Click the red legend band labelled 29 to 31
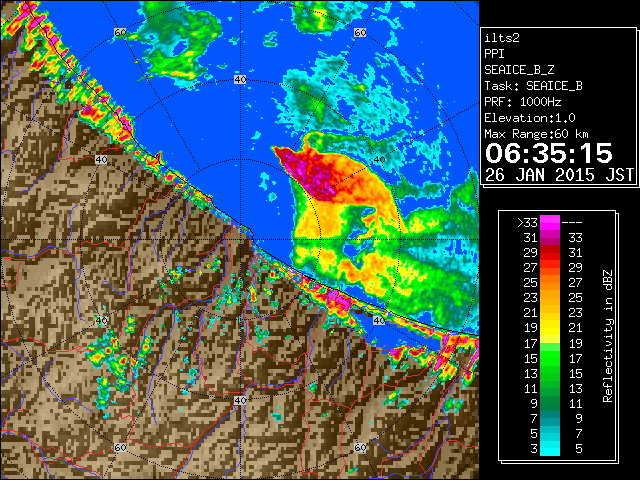640x480 pixels. (x=550, y=253)
